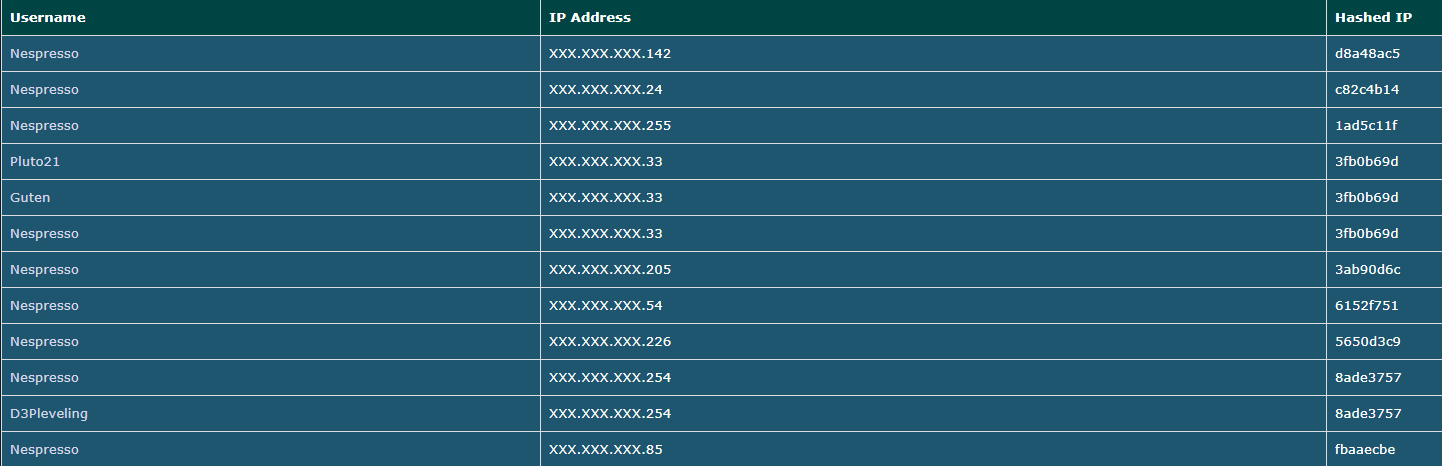Click Nespresso with IP ending .226
This screenshot has width=1442, height=466.
[x=44, y=342]
